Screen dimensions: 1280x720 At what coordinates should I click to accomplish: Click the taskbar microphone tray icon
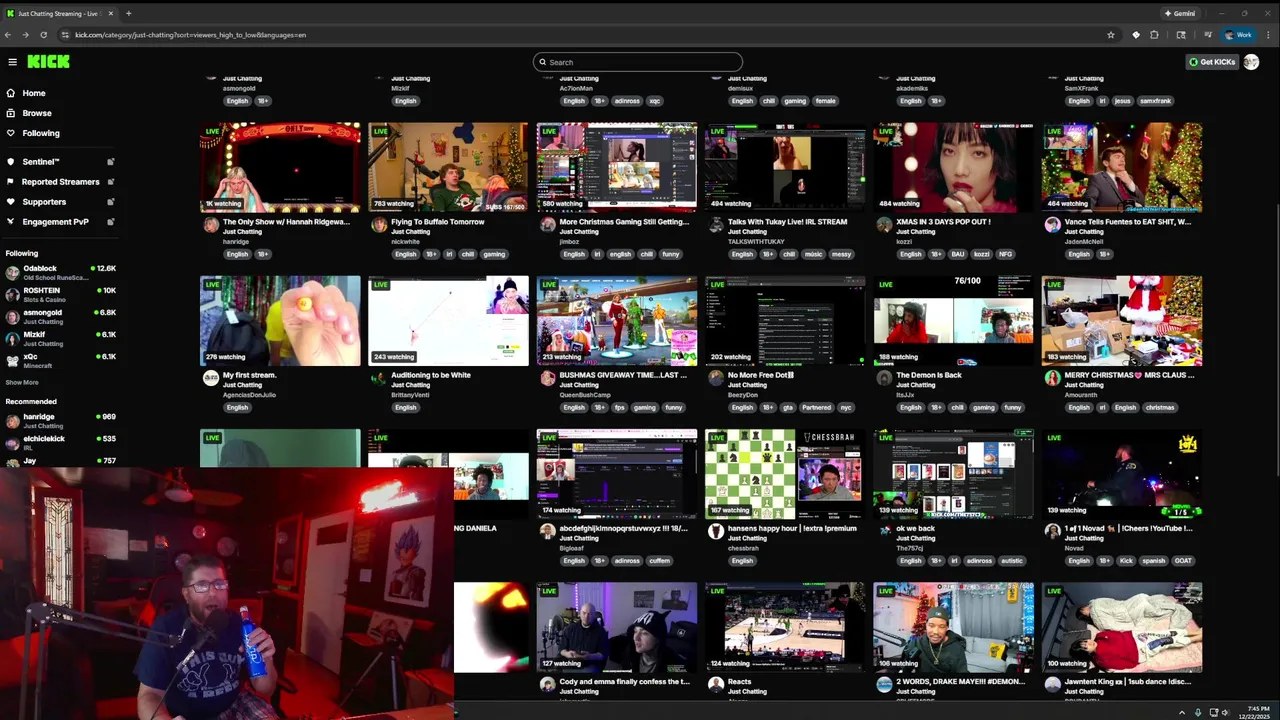(1198, 712)
